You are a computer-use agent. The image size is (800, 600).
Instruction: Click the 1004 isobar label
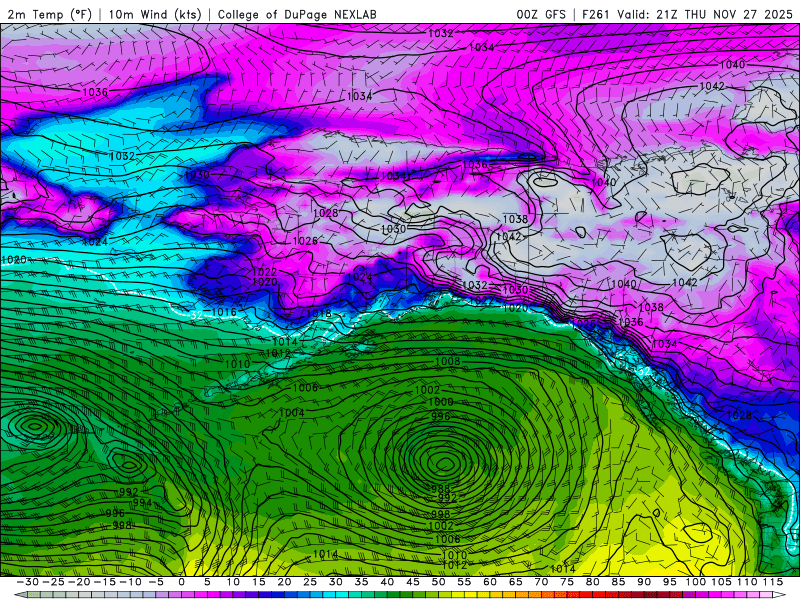click(x=292, y=412)
